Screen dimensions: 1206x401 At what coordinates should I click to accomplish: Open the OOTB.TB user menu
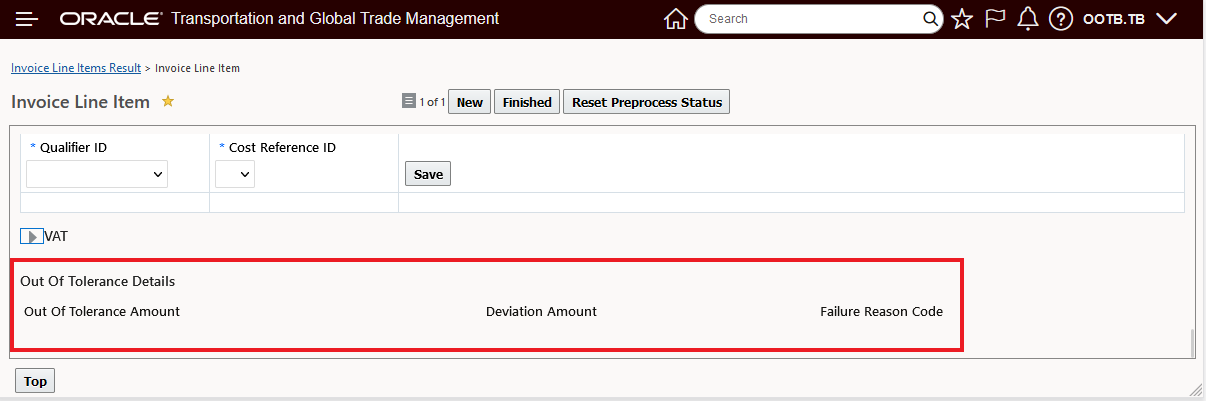coord(1130,19)
